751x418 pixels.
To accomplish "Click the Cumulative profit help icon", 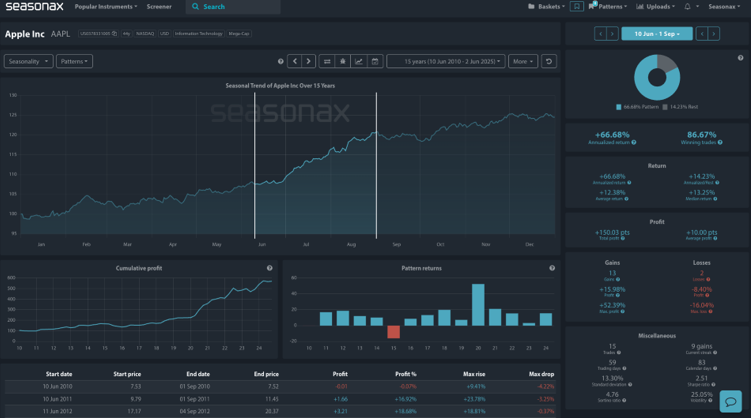I will [x=270, y=268].
